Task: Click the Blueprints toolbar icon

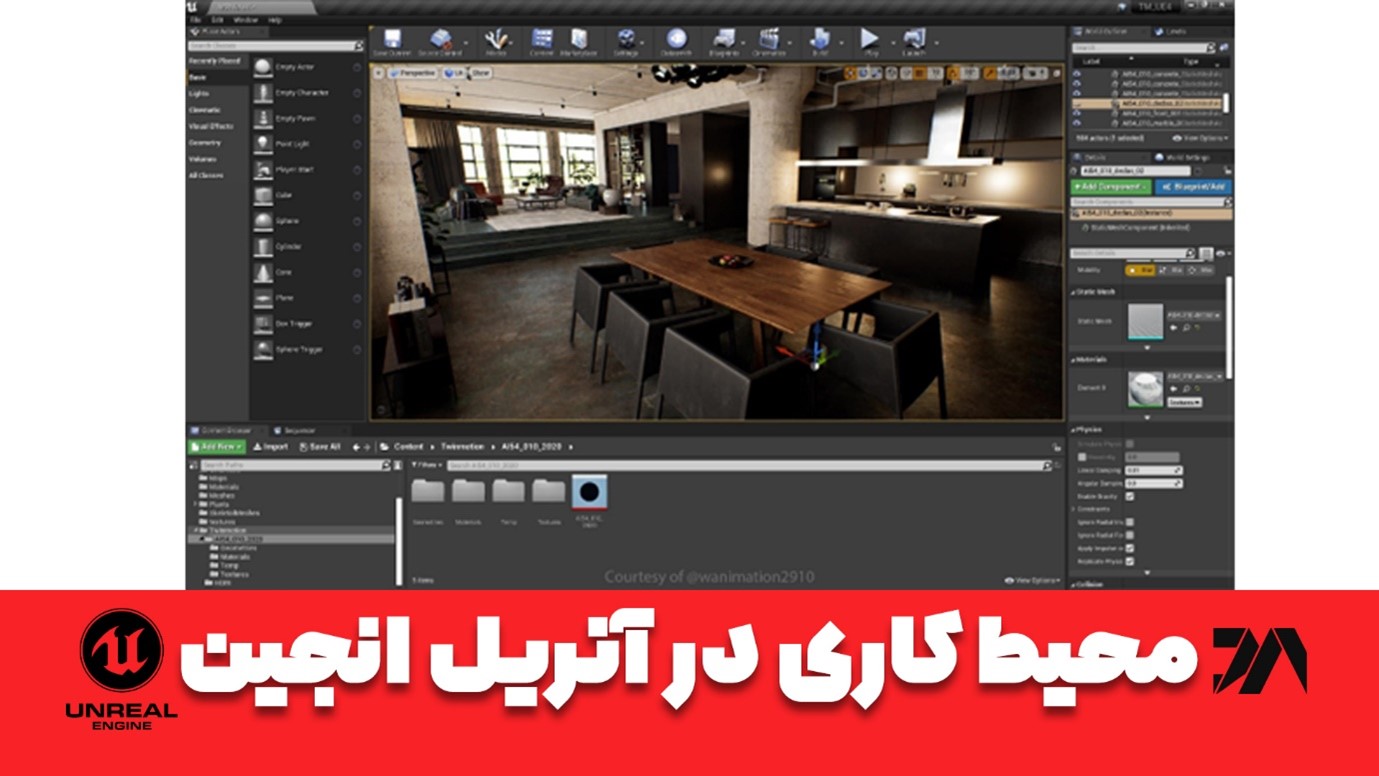Action: pos(722,40)
